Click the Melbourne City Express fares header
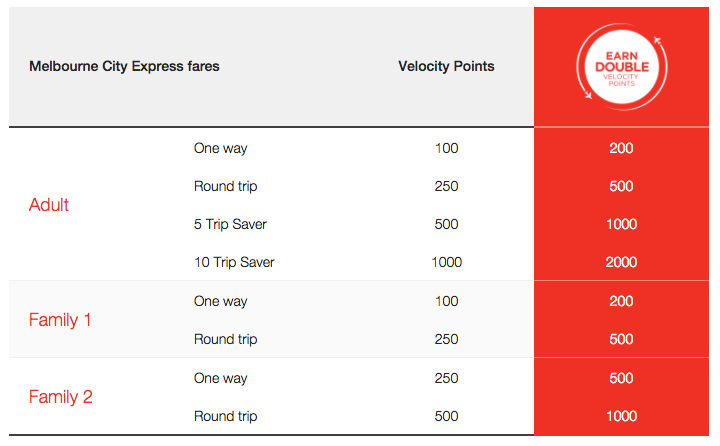Viewport: 720px width, 446px height. coord(124,67)
